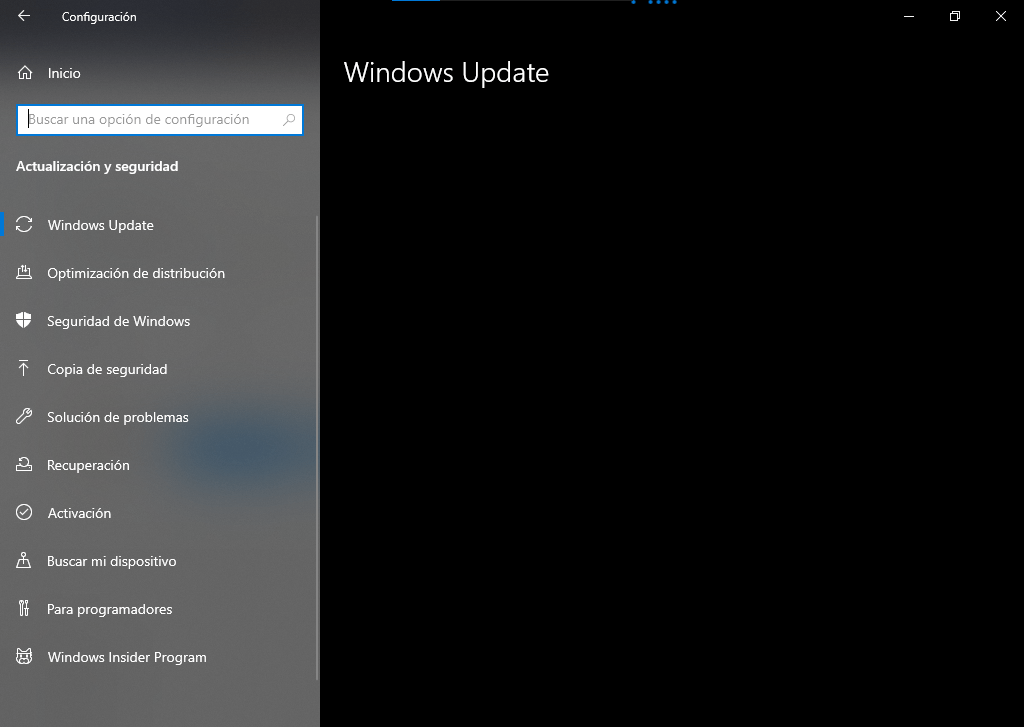
Task: Click the Windows Update sync arrows icon
Action: 24,225
